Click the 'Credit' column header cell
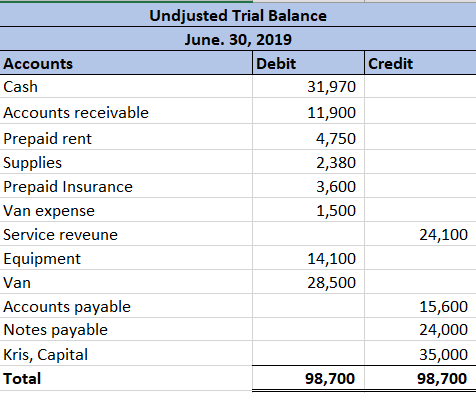This screenshot has width=476, height=393. pos(420,63)
